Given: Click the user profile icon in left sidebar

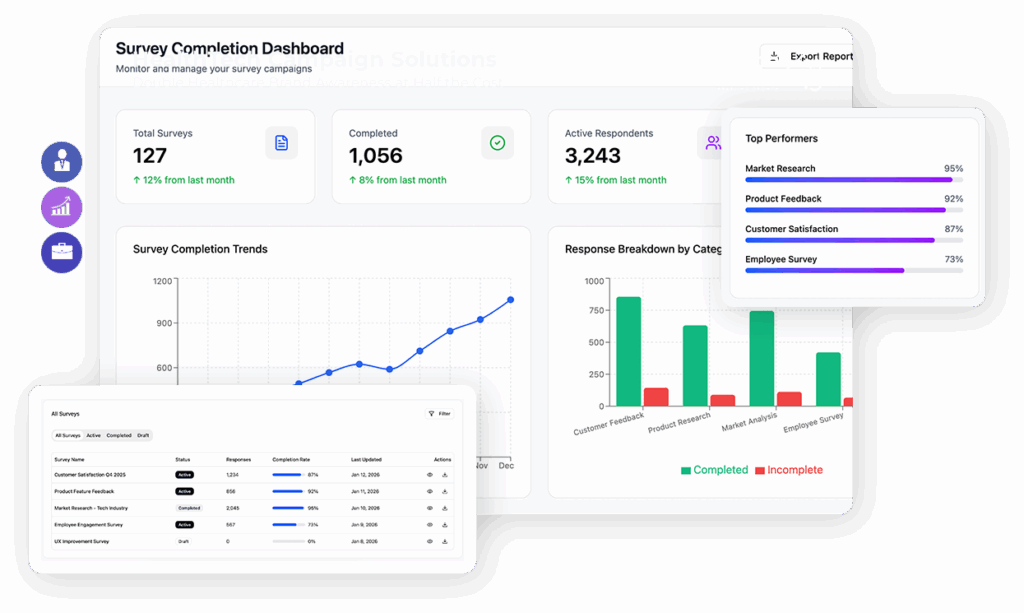Looking at the screenshot, I should click(62, 162).
